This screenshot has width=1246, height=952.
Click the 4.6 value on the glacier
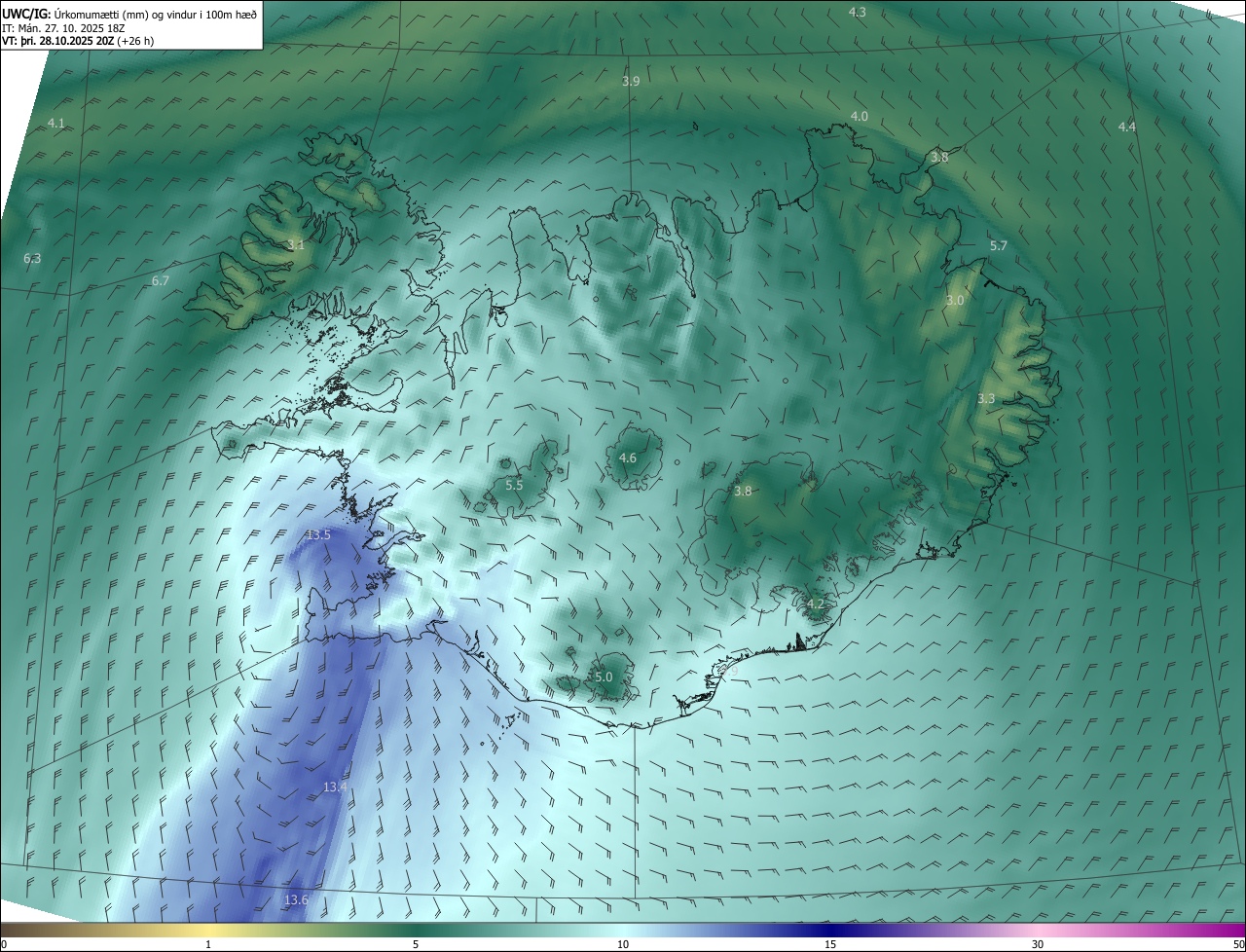[628, 458]
